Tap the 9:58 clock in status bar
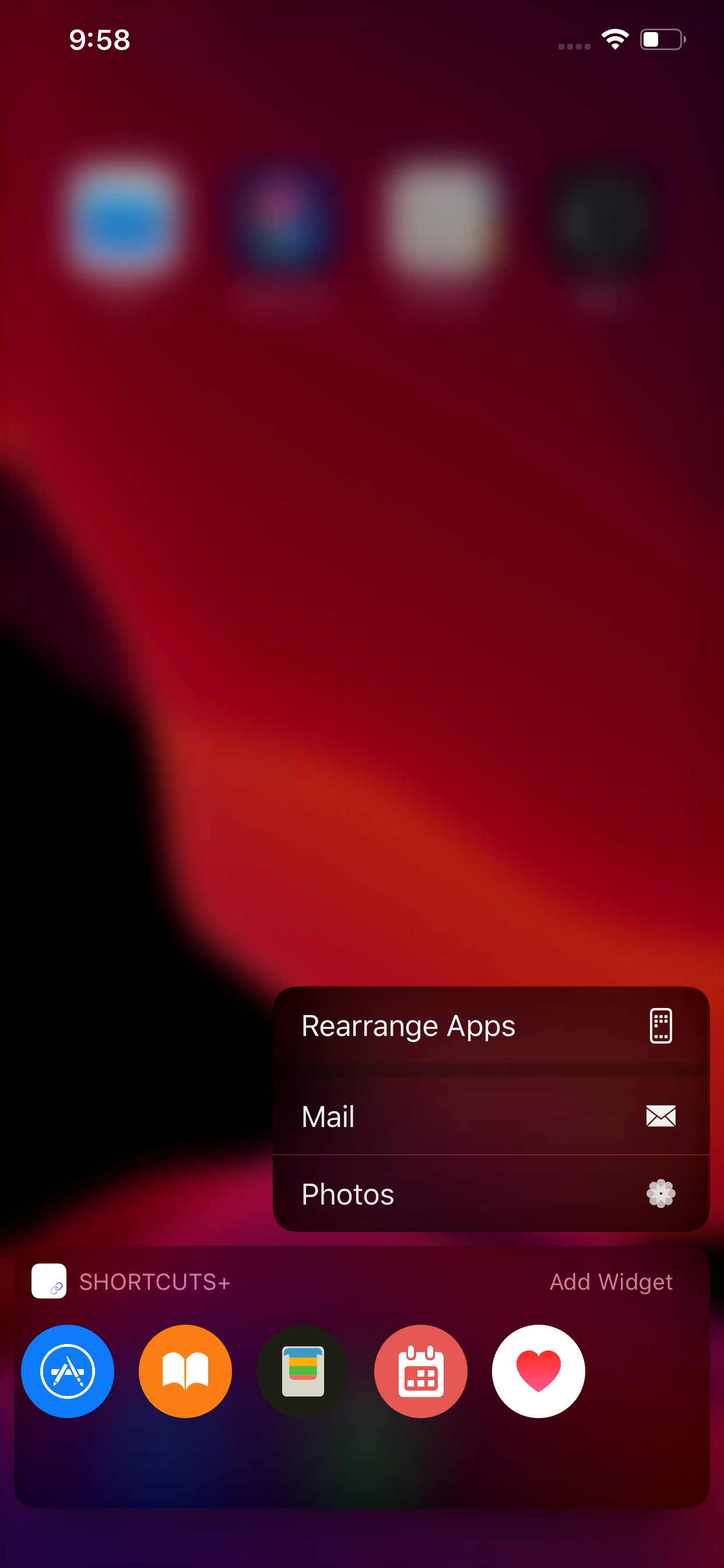 coord(99,40)
